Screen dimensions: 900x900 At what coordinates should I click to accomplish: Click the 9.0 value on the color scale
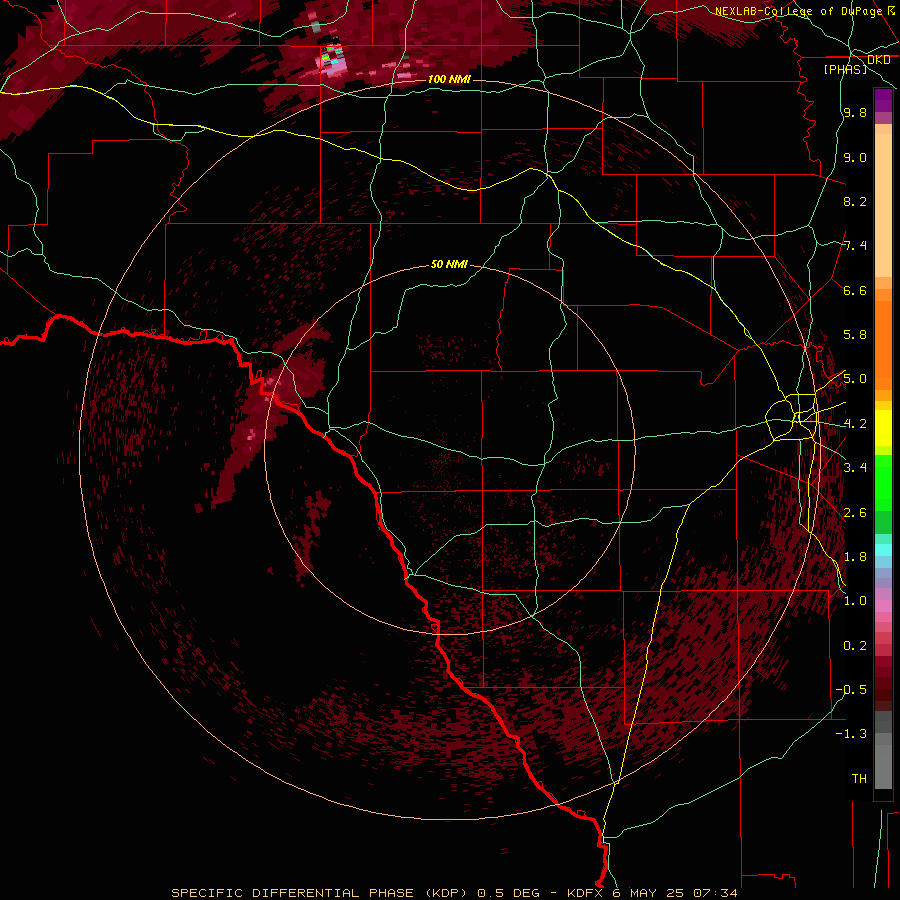[x=855, y=157]
